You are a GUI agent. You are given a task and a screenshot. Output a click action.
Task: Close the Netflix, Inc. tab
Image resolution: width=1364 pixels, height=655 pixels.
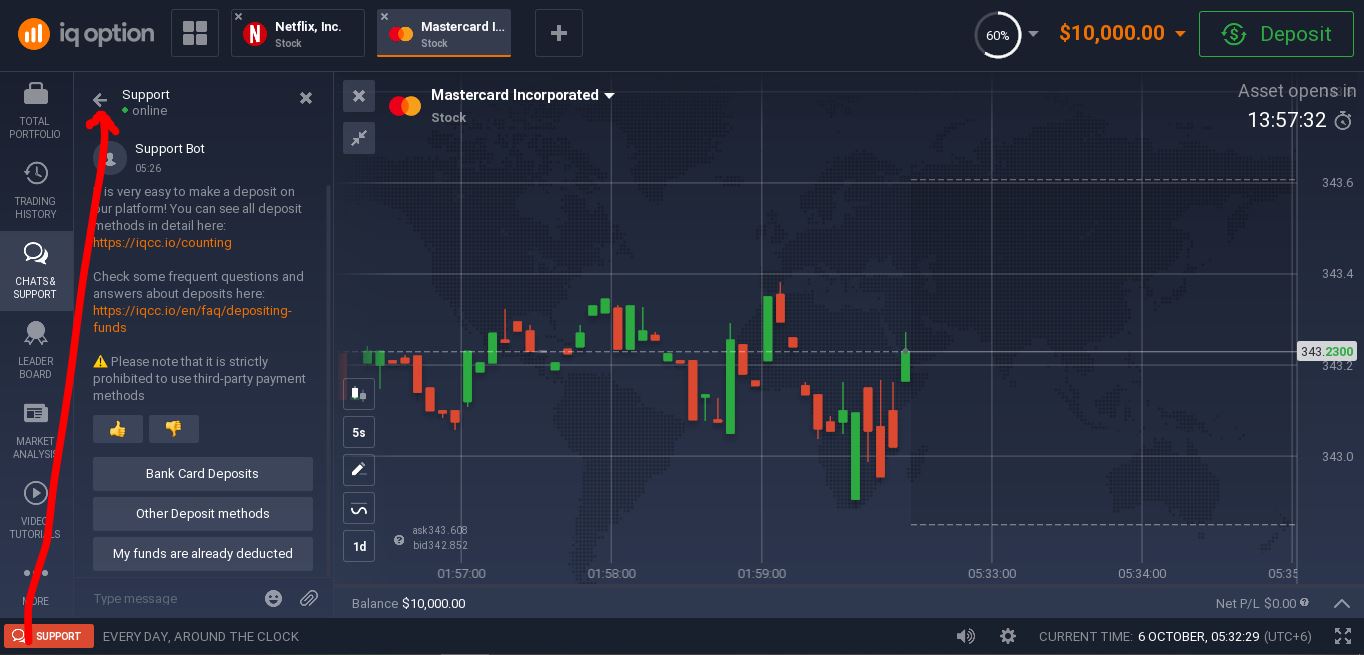pos(238,17)
